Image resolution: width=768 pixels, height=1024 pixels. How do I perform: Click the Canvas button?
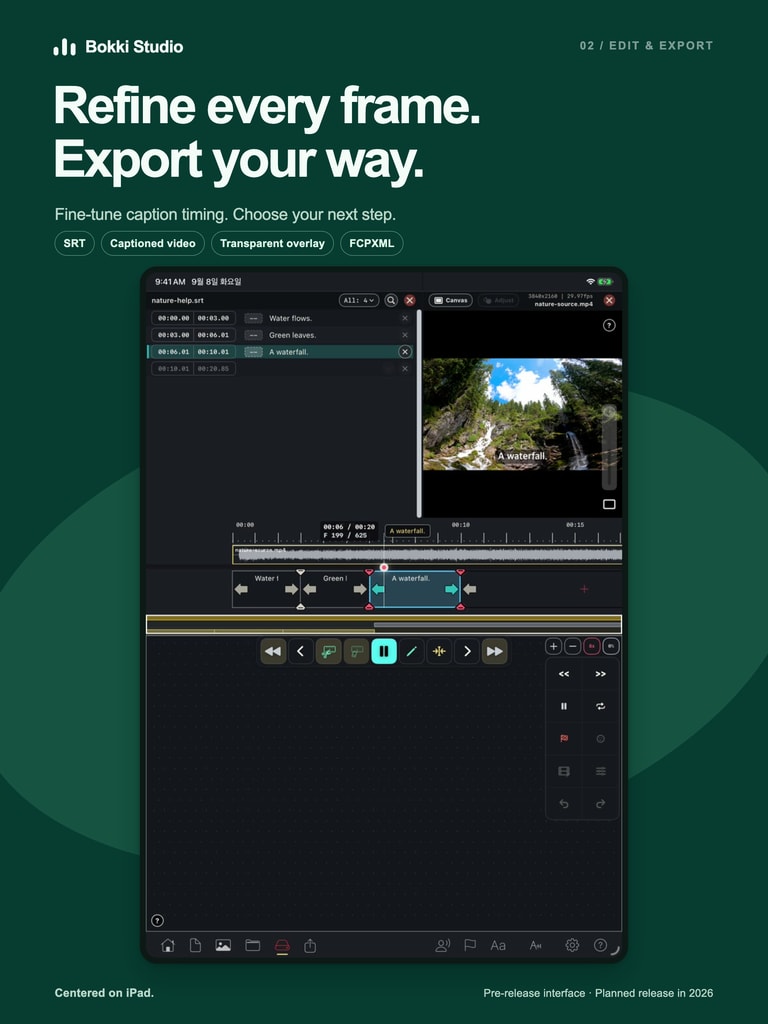click(x=451, y=300)
